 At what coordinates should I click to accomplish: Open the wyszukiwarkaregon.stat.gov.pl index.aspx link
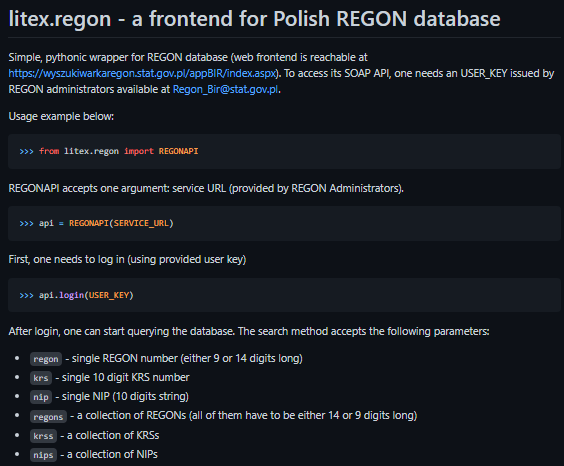[x=142, y=73]
